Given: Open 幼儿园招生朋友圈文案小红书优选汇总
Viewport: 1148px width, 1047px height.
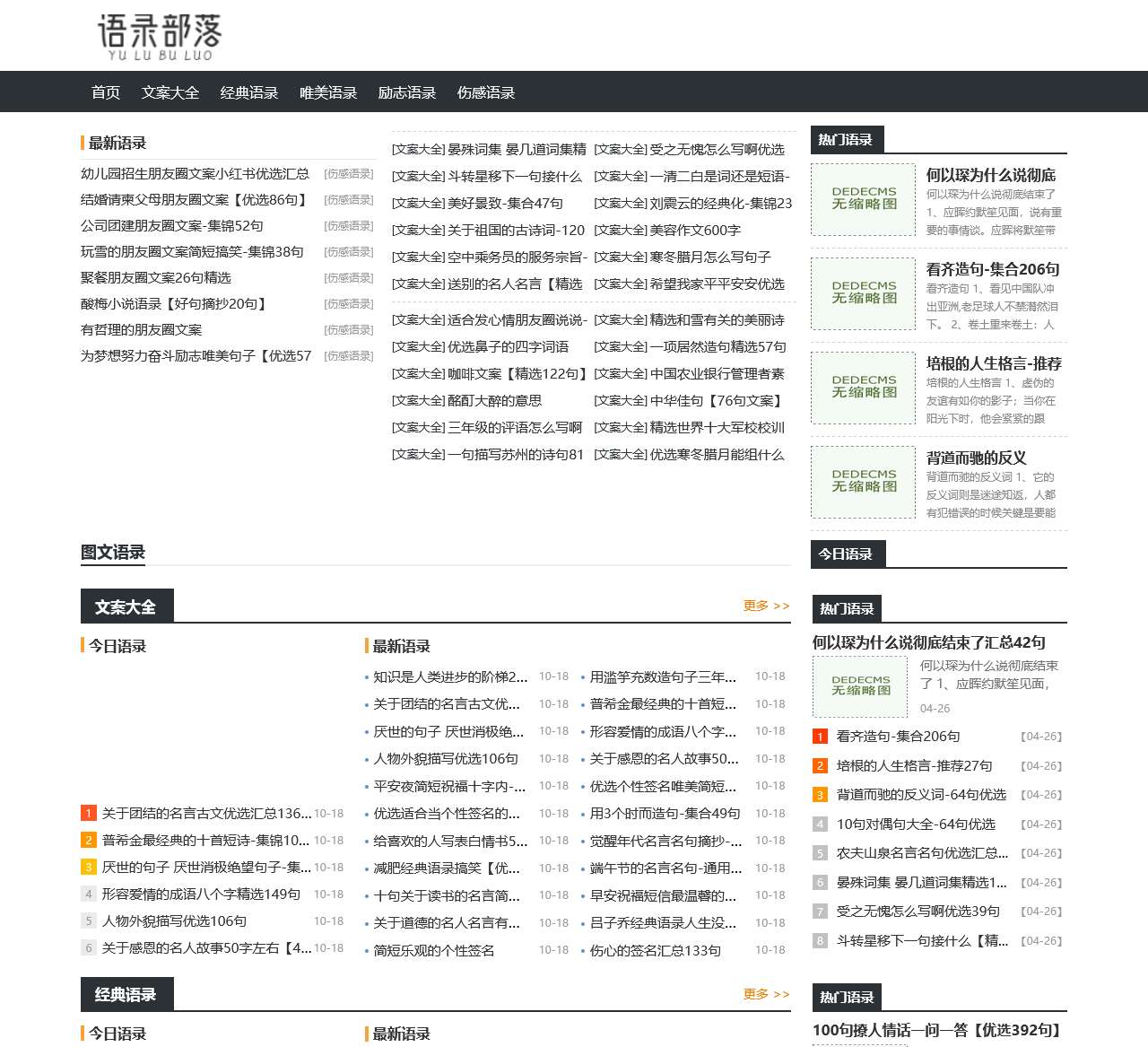Looking at the screenshot, I should pyautogui.click(x=192, y=173).
